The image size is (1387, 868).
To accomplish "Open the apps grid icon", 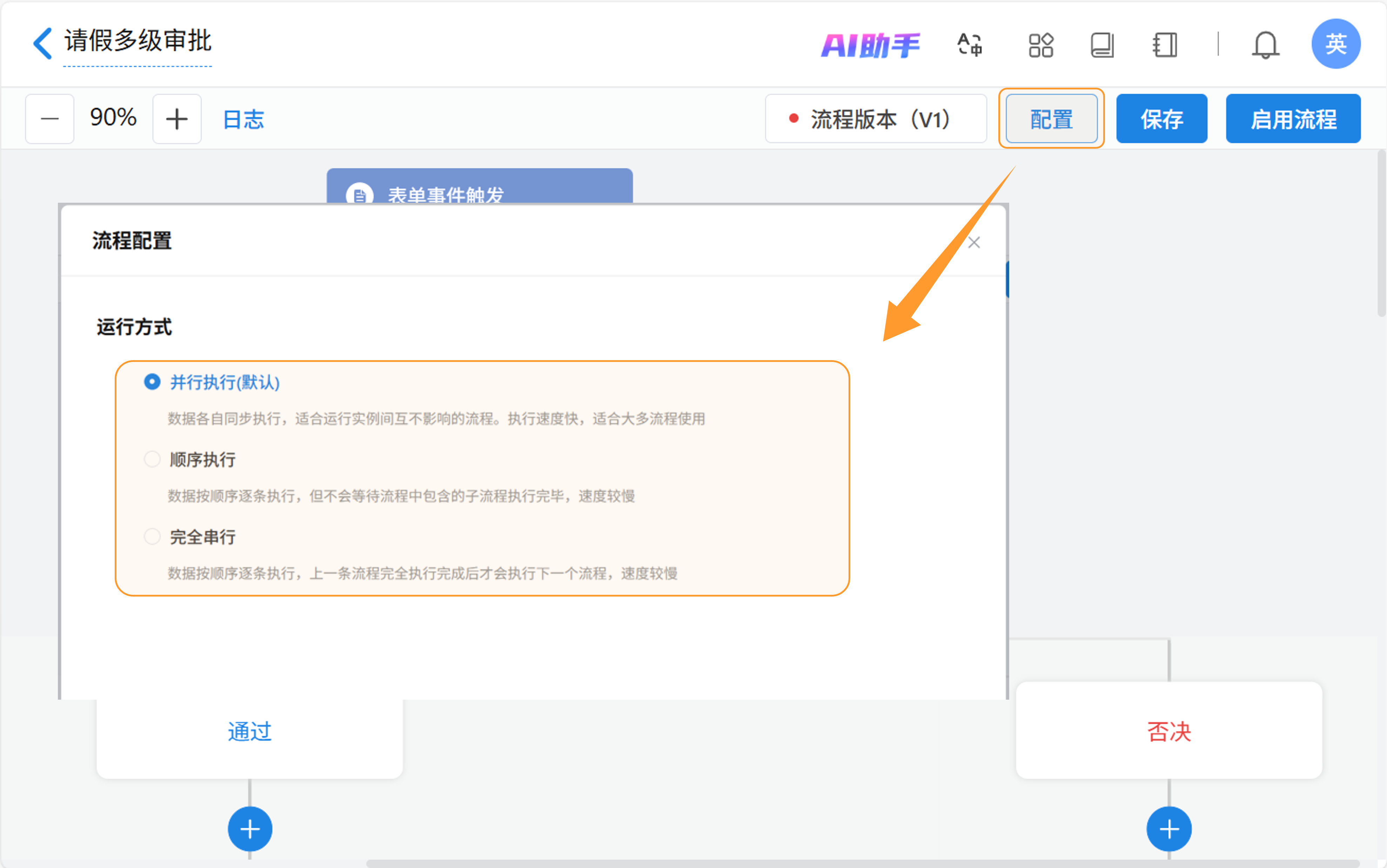I will click(1040, 45).
